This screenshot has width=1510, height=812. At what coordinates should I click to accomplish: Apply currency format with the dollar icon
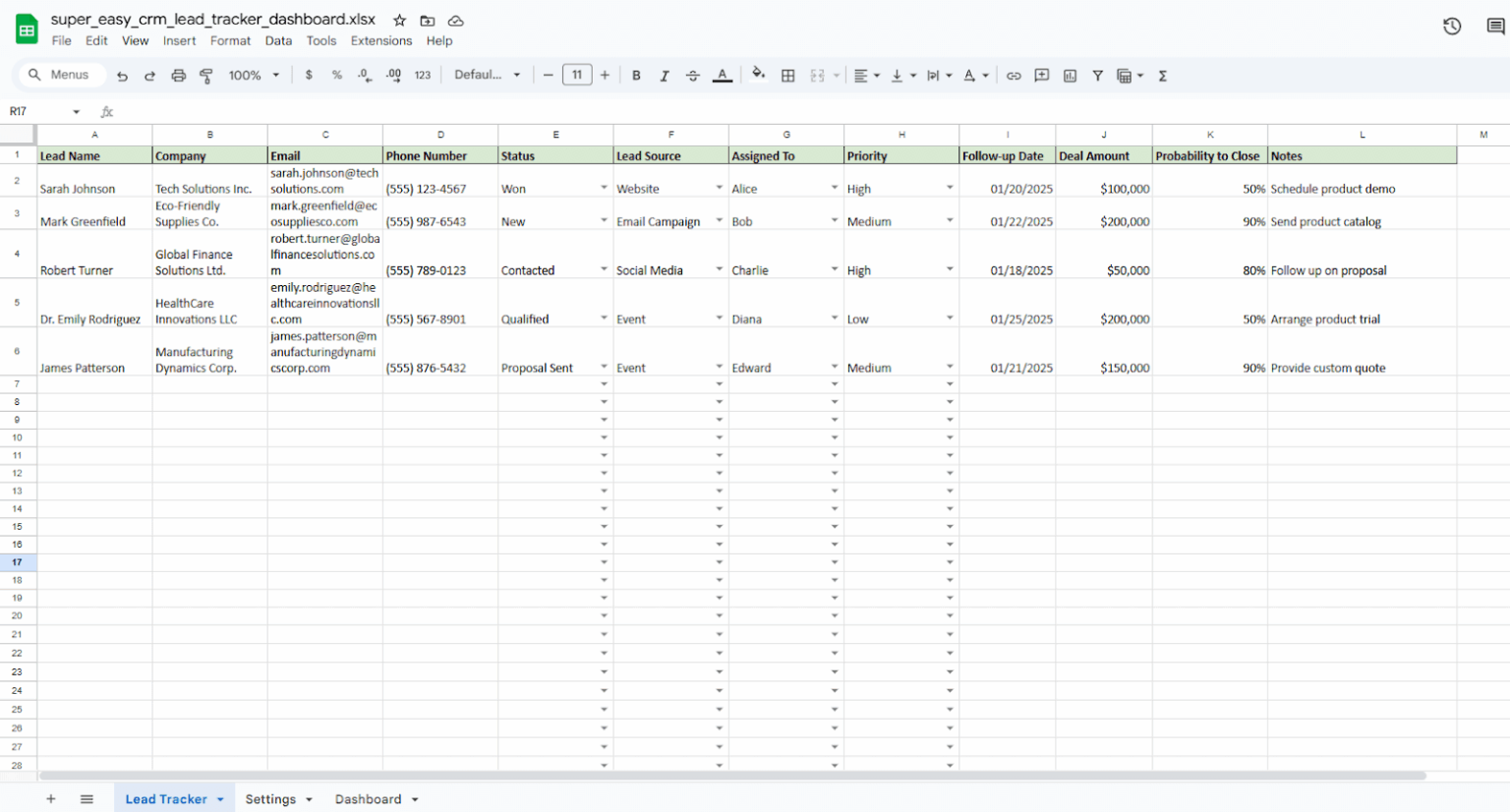click(x=310, y=75)
